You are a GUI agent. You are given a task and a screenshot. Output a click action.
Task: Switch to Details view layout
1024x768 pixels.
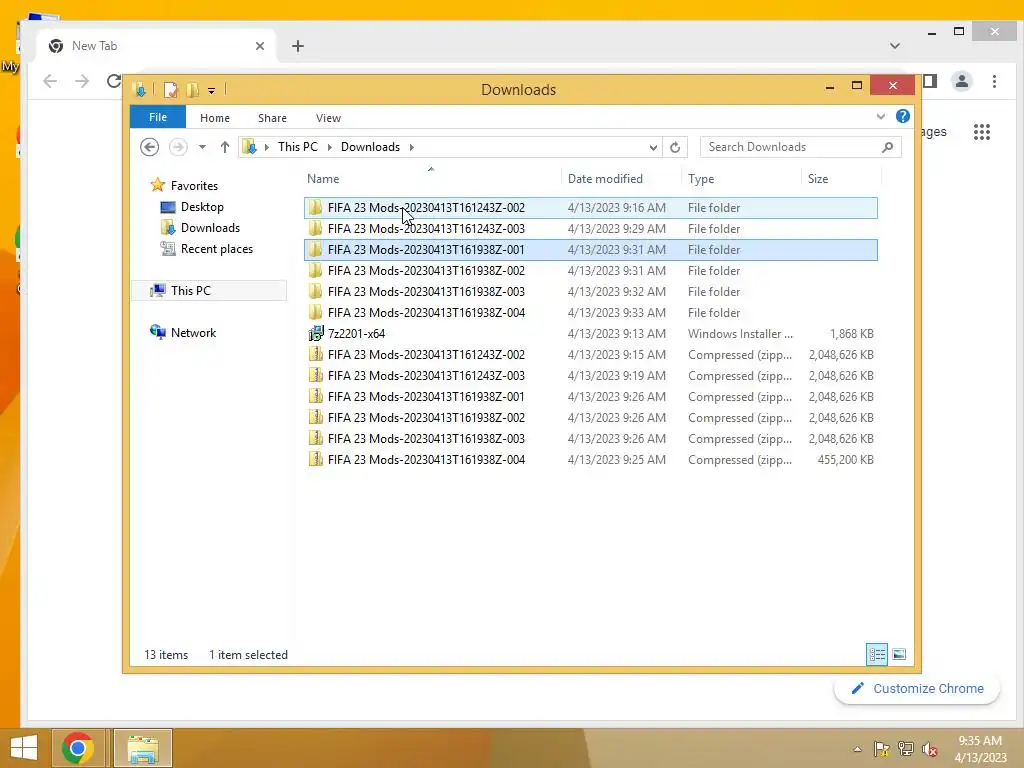876,654
